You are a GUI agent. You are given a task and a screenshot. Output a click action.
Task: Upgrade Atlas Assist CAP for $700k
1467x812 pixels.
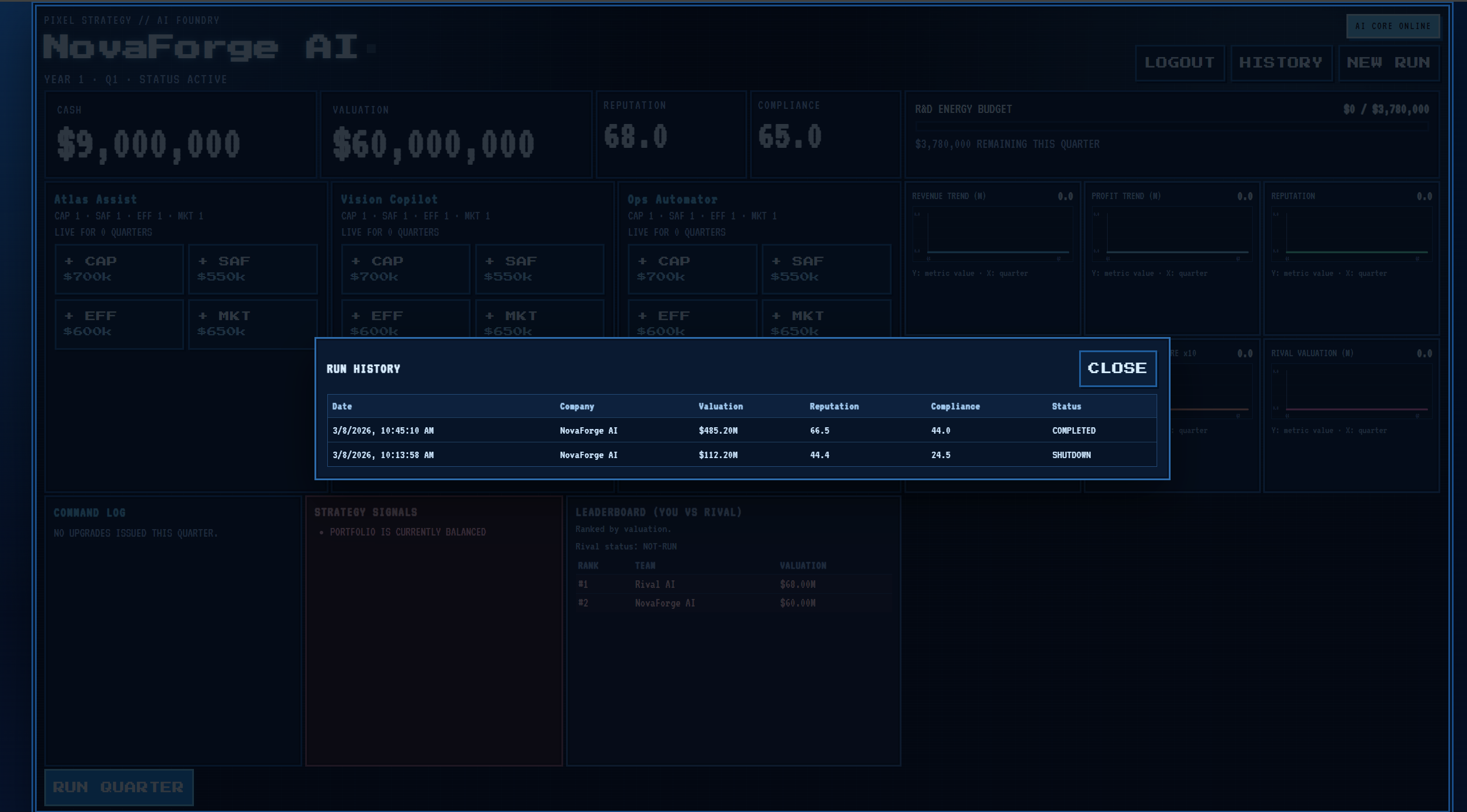pos(119,268)
